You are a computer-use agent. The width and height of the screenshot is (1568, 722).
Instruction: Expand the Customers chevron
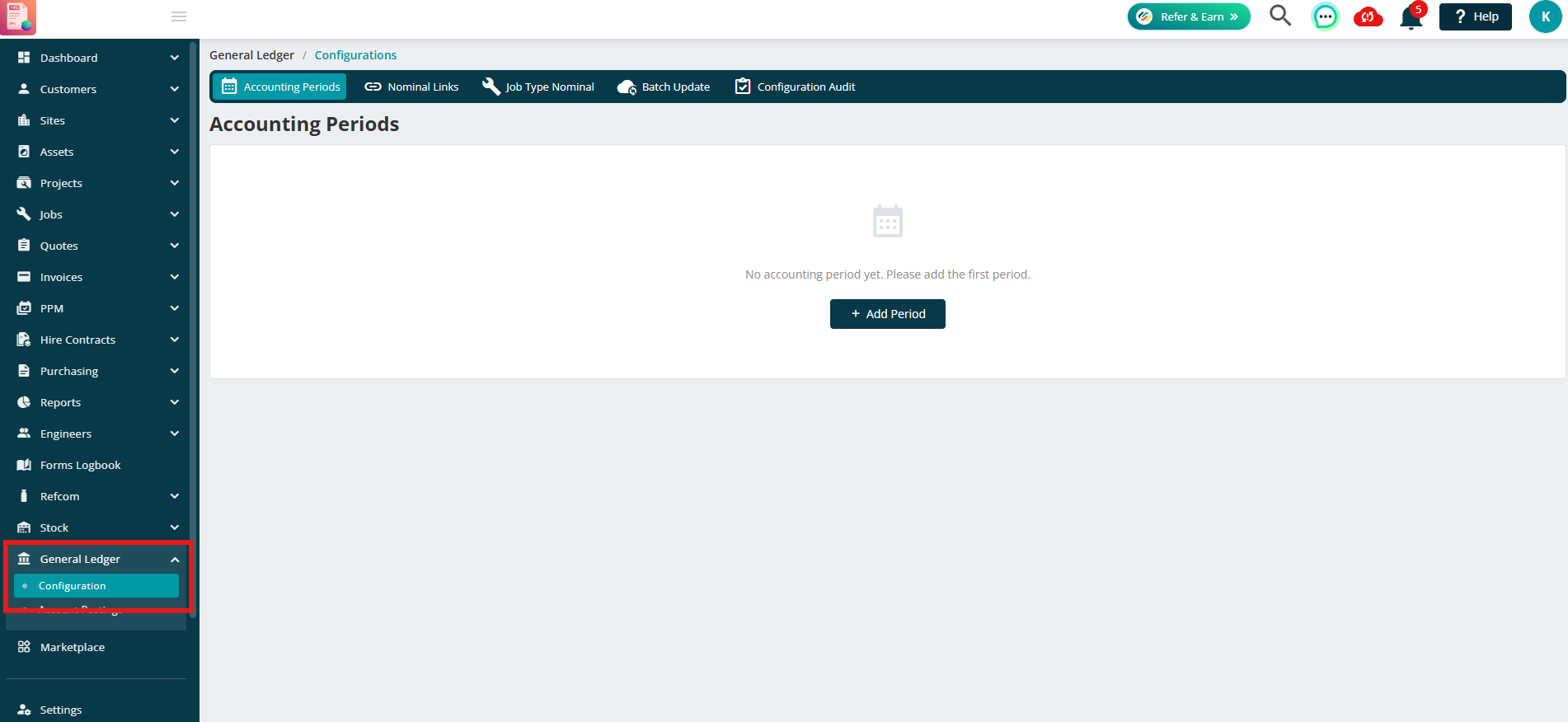click(174, 89)
